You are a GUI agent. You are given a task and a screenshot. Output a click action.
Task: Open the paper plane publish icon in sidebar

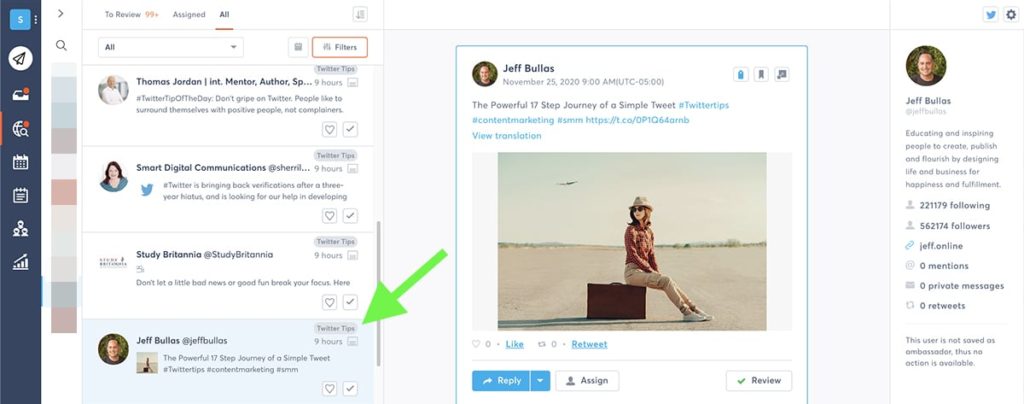pyautogui.click(x=20, y=59)
